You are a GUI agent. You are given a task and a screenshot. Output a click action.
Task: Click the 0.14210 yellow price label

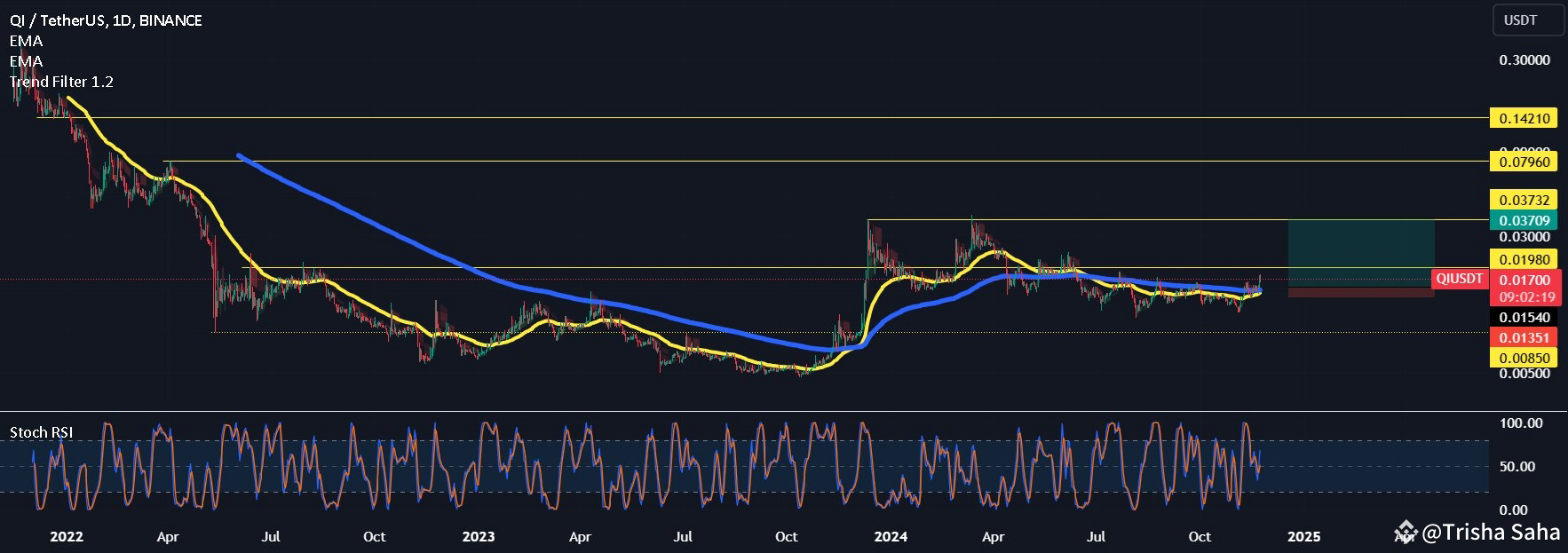click(x=1524, y=118)
